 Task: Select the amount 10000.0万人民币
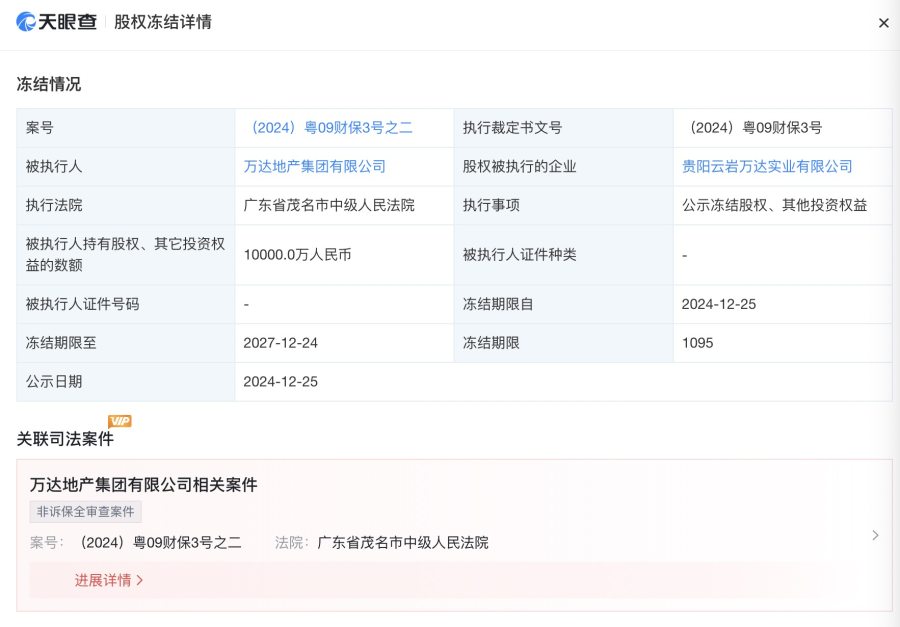[297, 255]
